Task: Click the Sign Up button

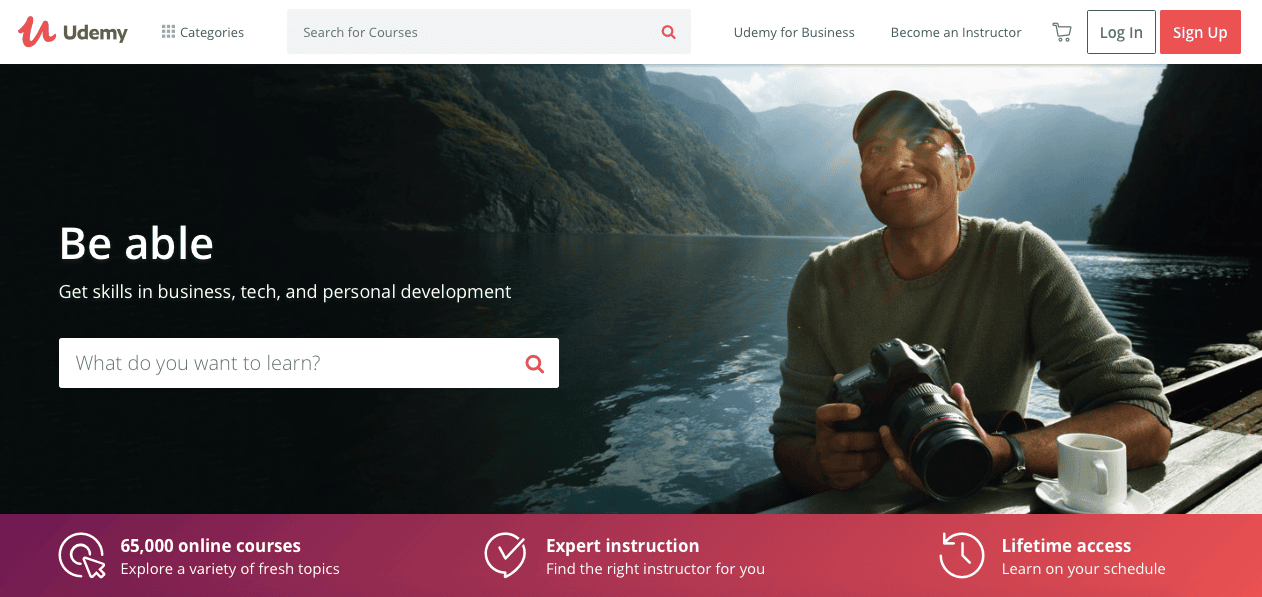Action: 1200,32
